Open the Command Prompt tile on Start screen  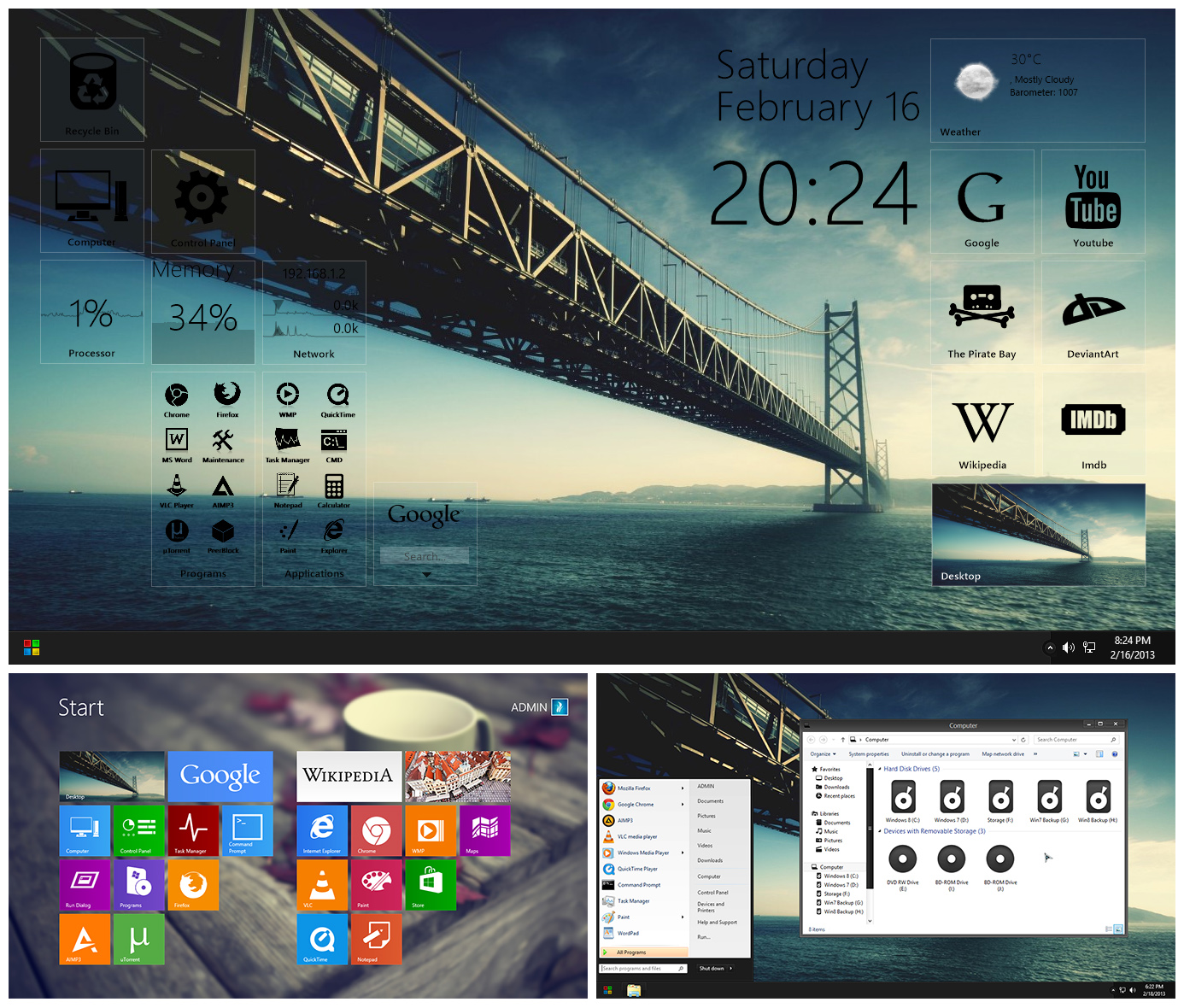(248, 830)
